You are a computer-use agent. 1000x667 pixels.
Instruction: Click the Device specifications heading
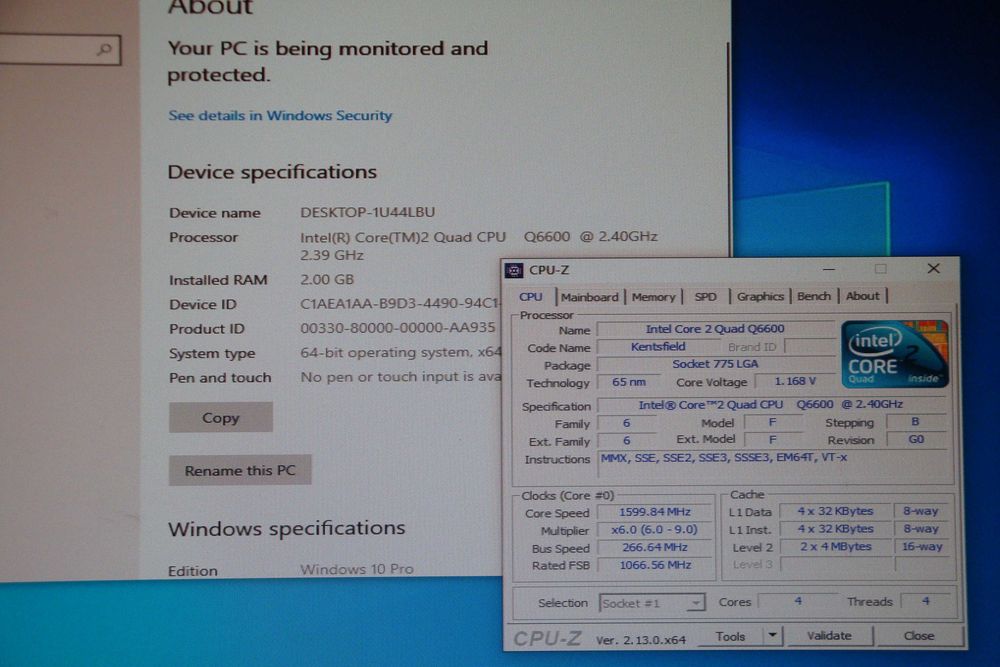tap(272, 172)
